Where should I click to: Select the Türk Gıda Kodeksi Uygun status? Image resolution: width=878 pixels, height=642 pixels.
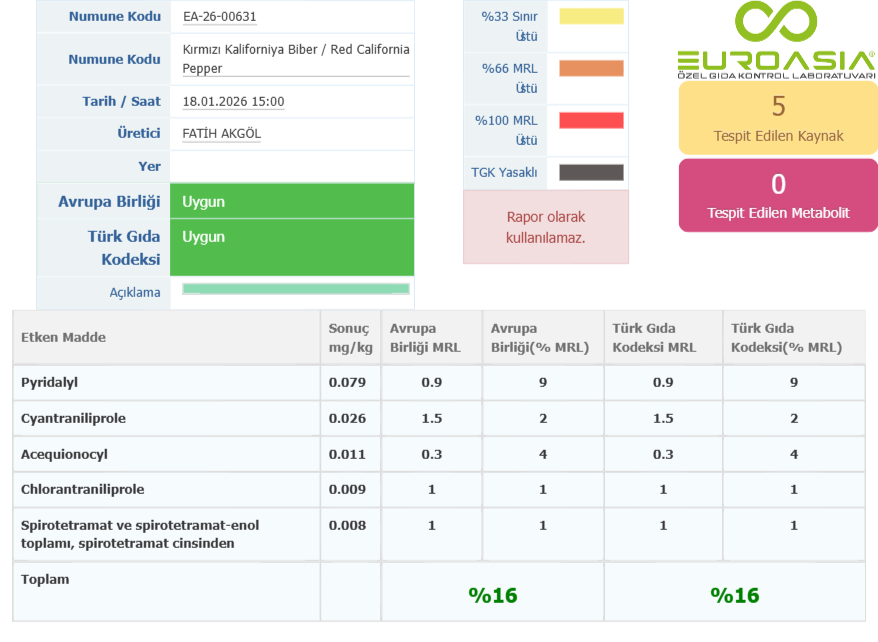tap(291, 238)
